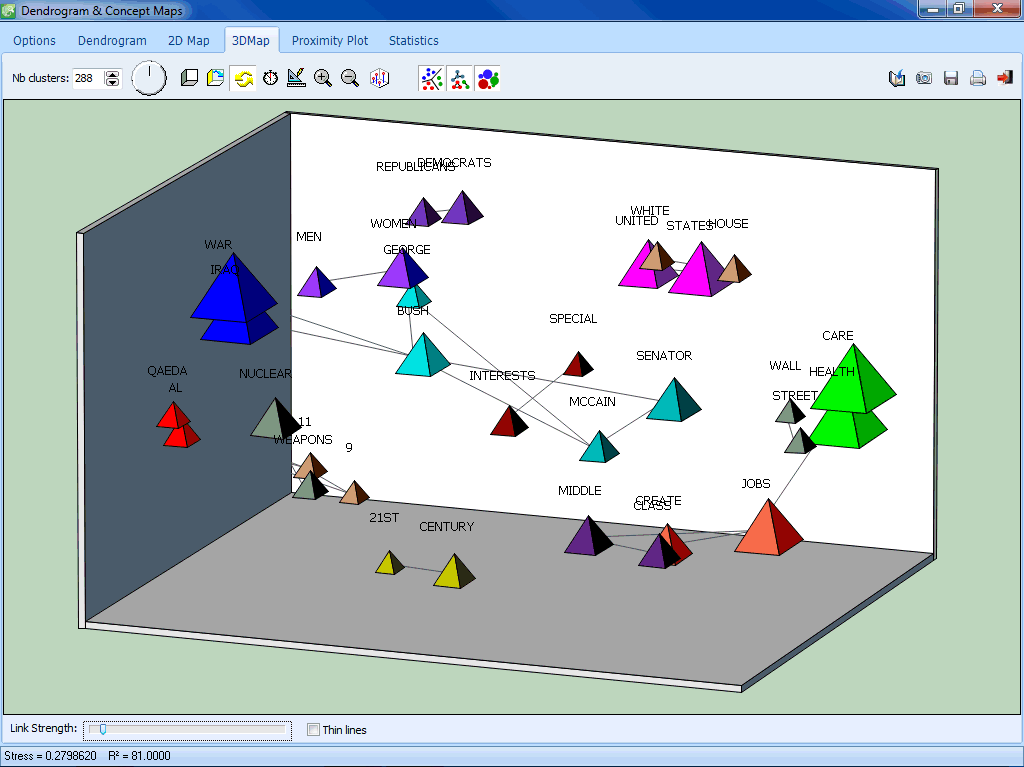Viewport: 1024px width, 767px height.
Task: Click the floppy disk save icon
Action: pyautogui.click(x=951, y=78)
